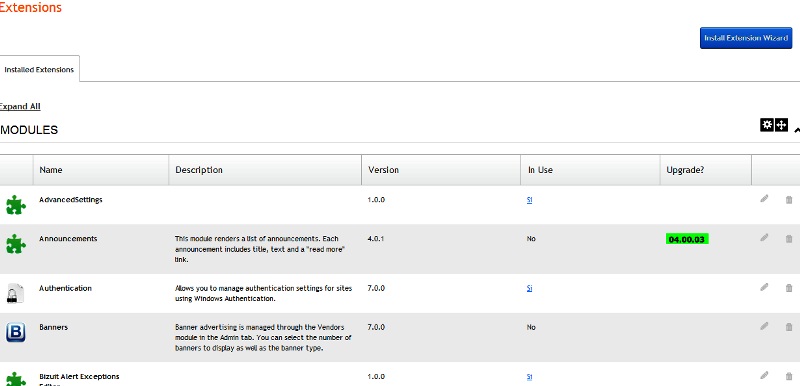This screenshot has height=386, width=800.
Task: Launch the Install Extension Wizard
Action: (x=746, y=38)
